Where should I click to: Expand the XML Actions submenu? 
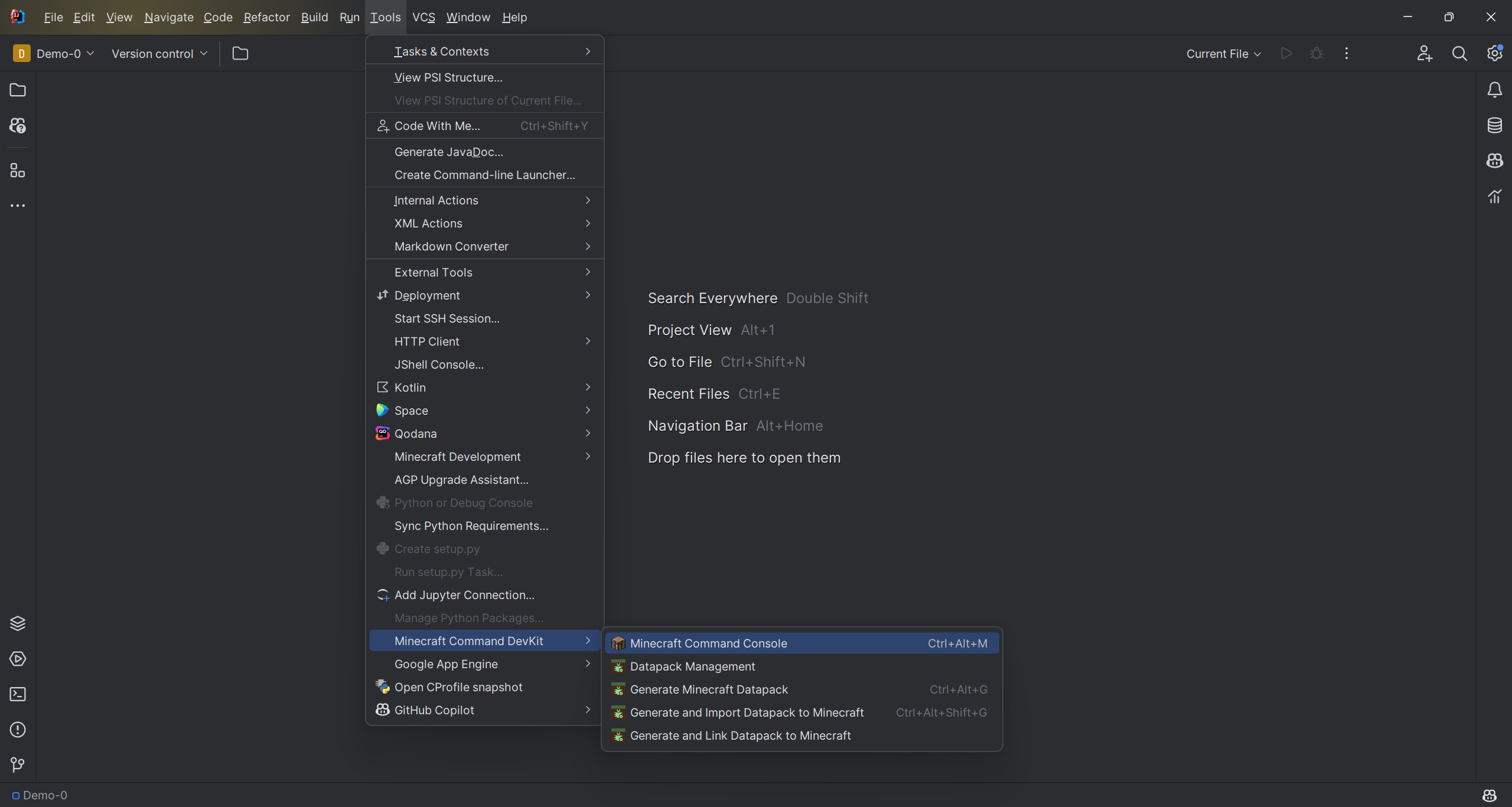point(484,223)
